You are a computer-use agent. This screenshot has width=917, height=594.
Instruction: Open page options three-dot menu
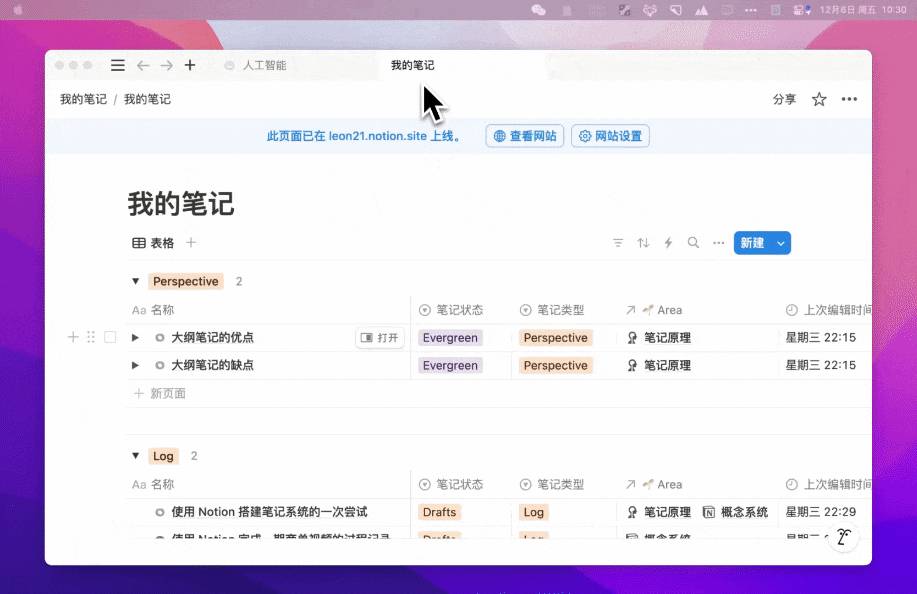849,99
